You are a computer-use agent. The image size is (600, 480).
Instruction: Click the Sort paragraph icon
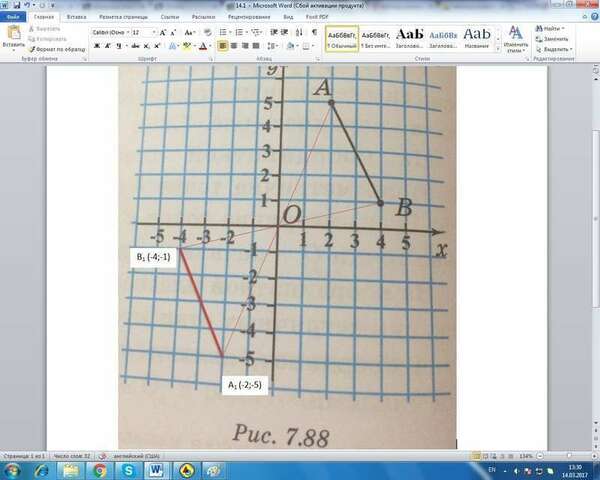tap(299, 33)
